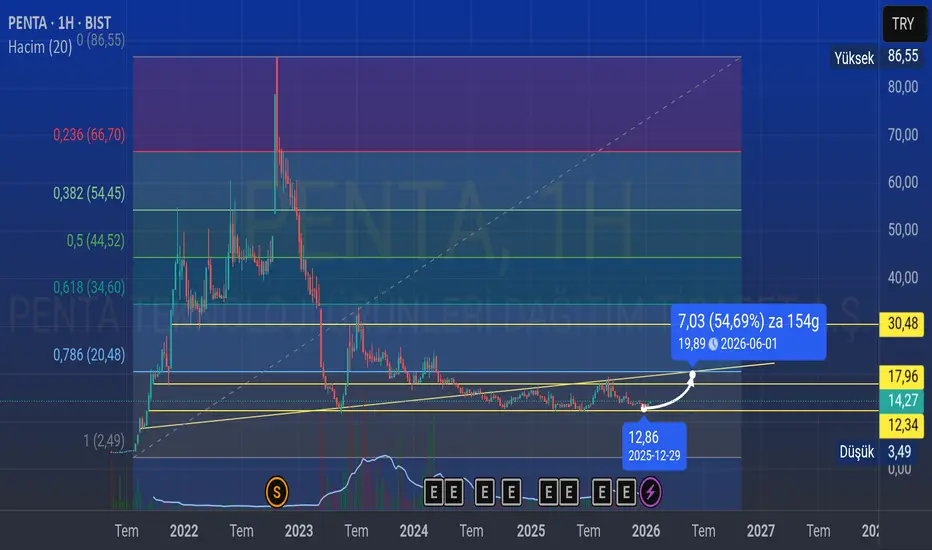Screen dimensions: 932x550
Task: Click the 19,89 2026-06-01 target date text
Action: click(x=728, y=344)
